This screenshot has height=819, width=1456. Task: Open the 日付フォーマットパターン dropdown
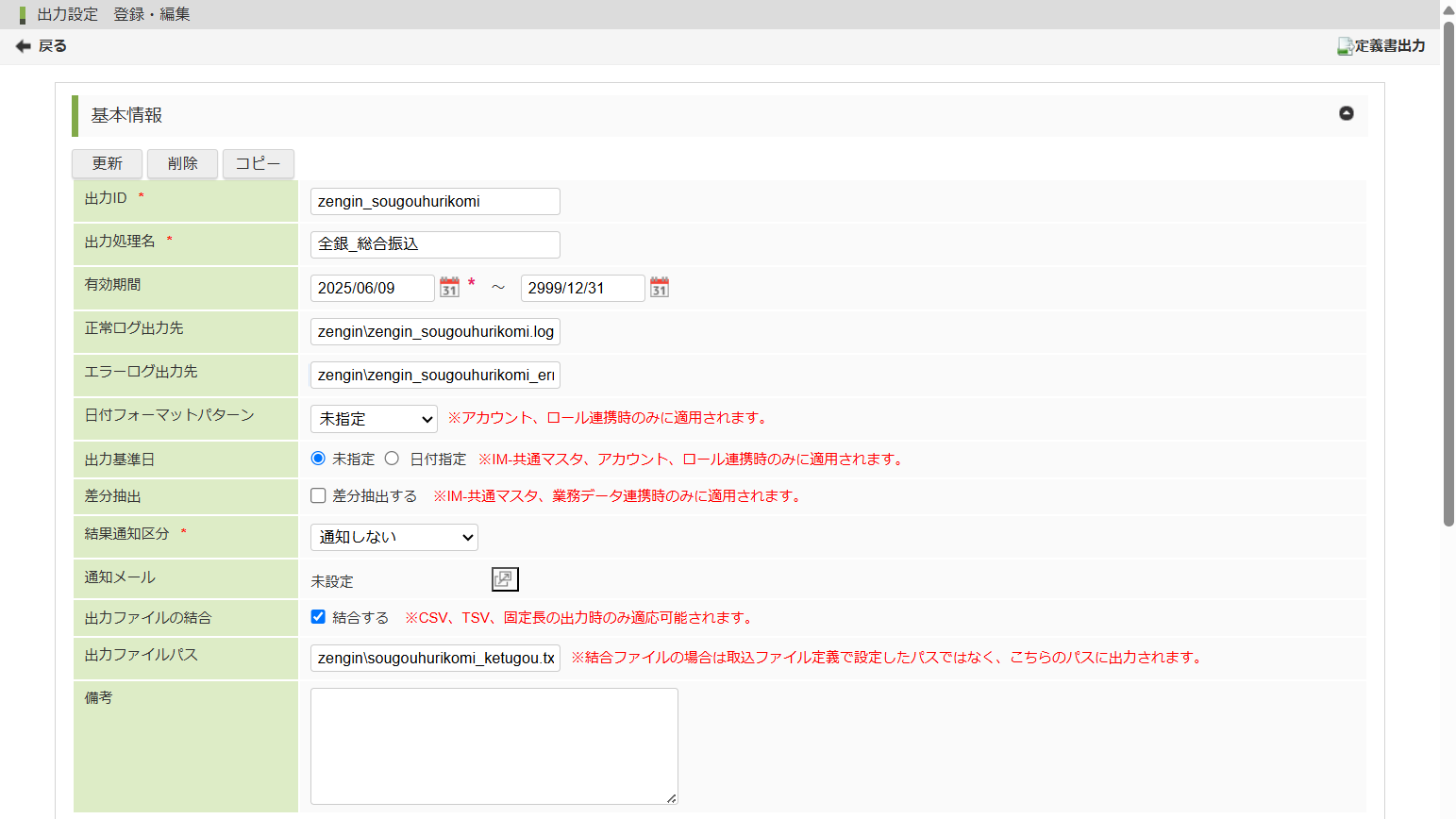coord(374,419)
